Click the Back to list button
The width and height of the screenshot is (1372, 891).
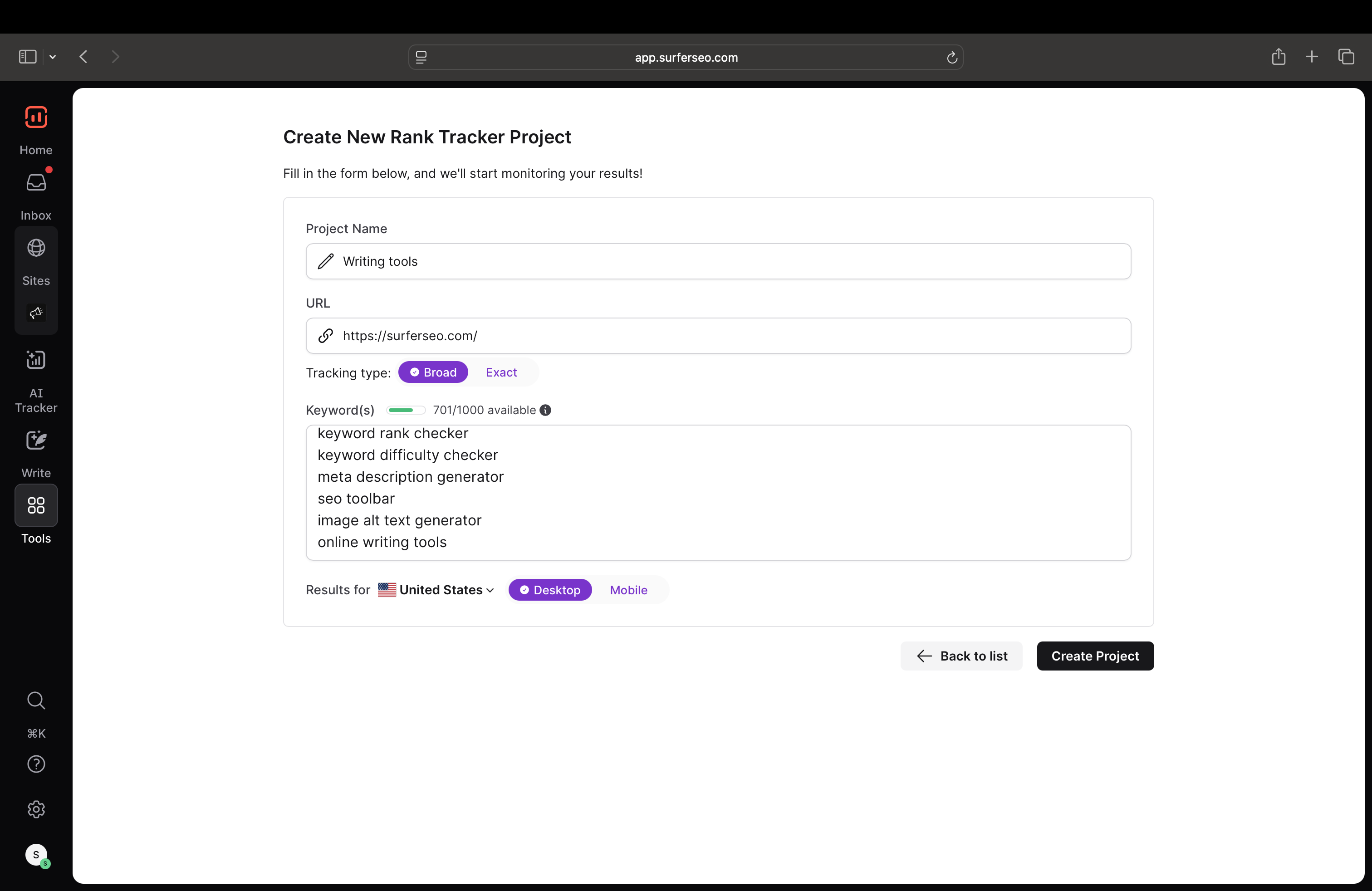point(961,656)
